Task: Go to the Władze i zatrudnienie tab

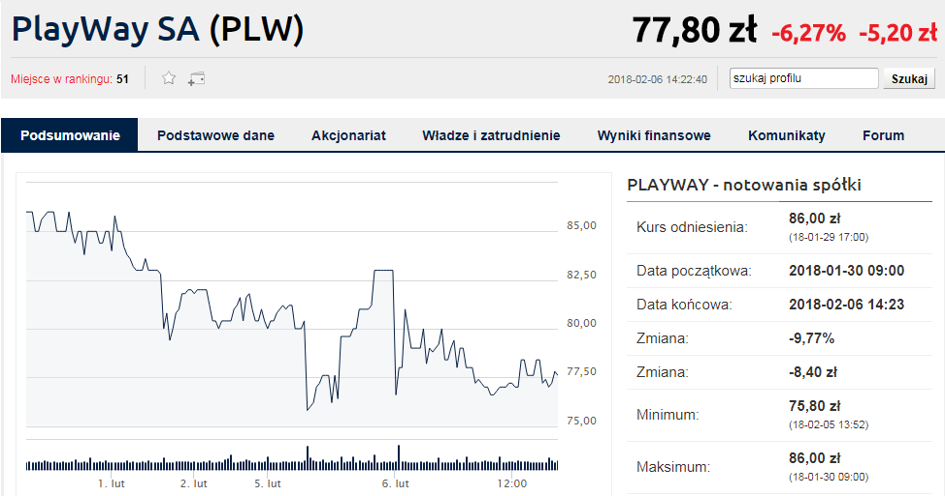Action: 491,136
